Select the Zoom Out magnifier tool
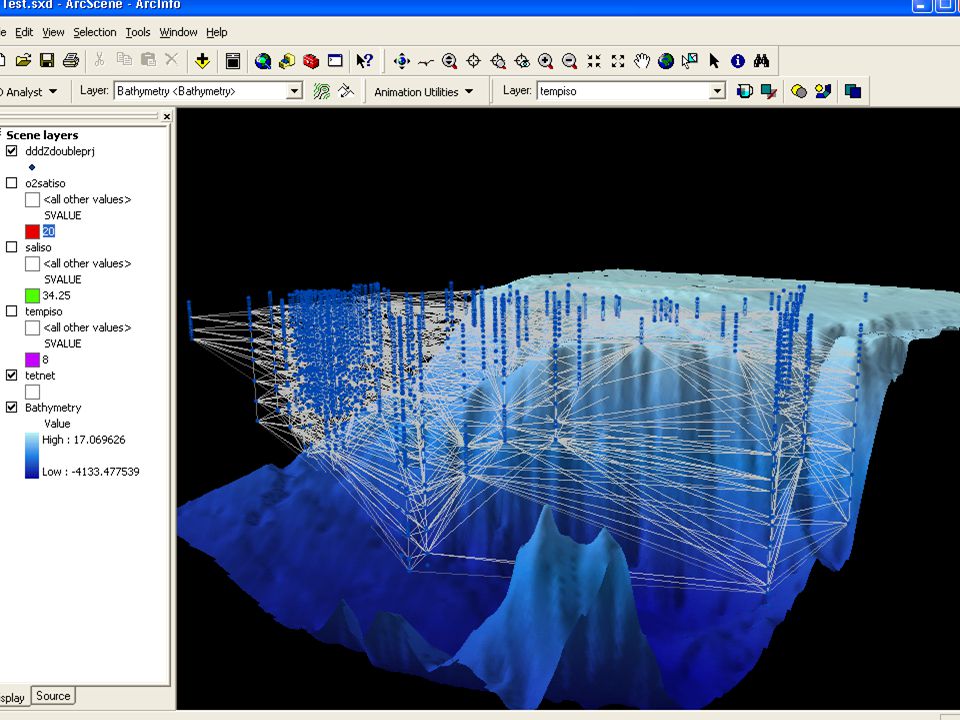960x720 pixels. point(569,61)
